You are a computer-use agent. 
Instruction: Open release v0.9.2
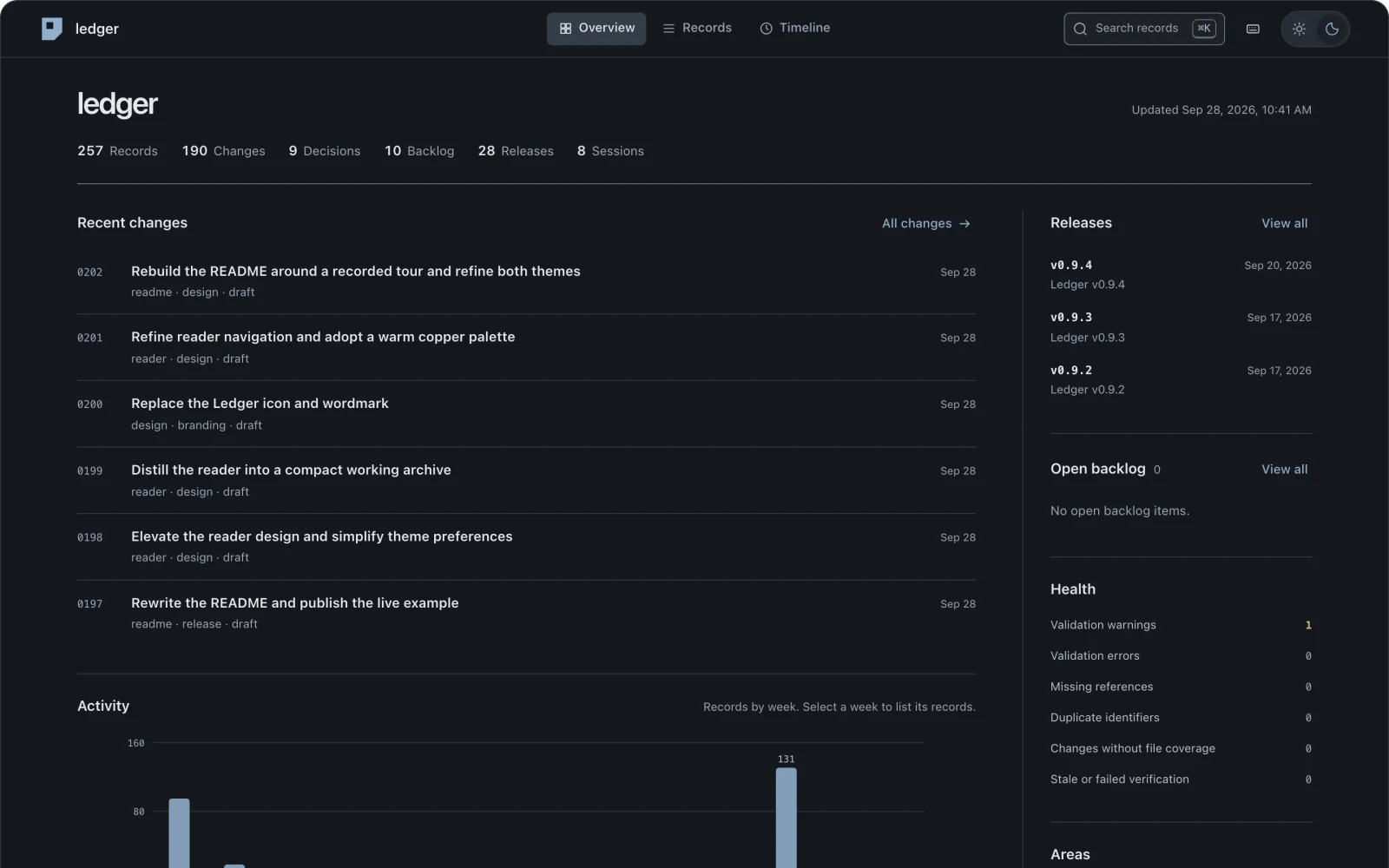(1181, 379)
